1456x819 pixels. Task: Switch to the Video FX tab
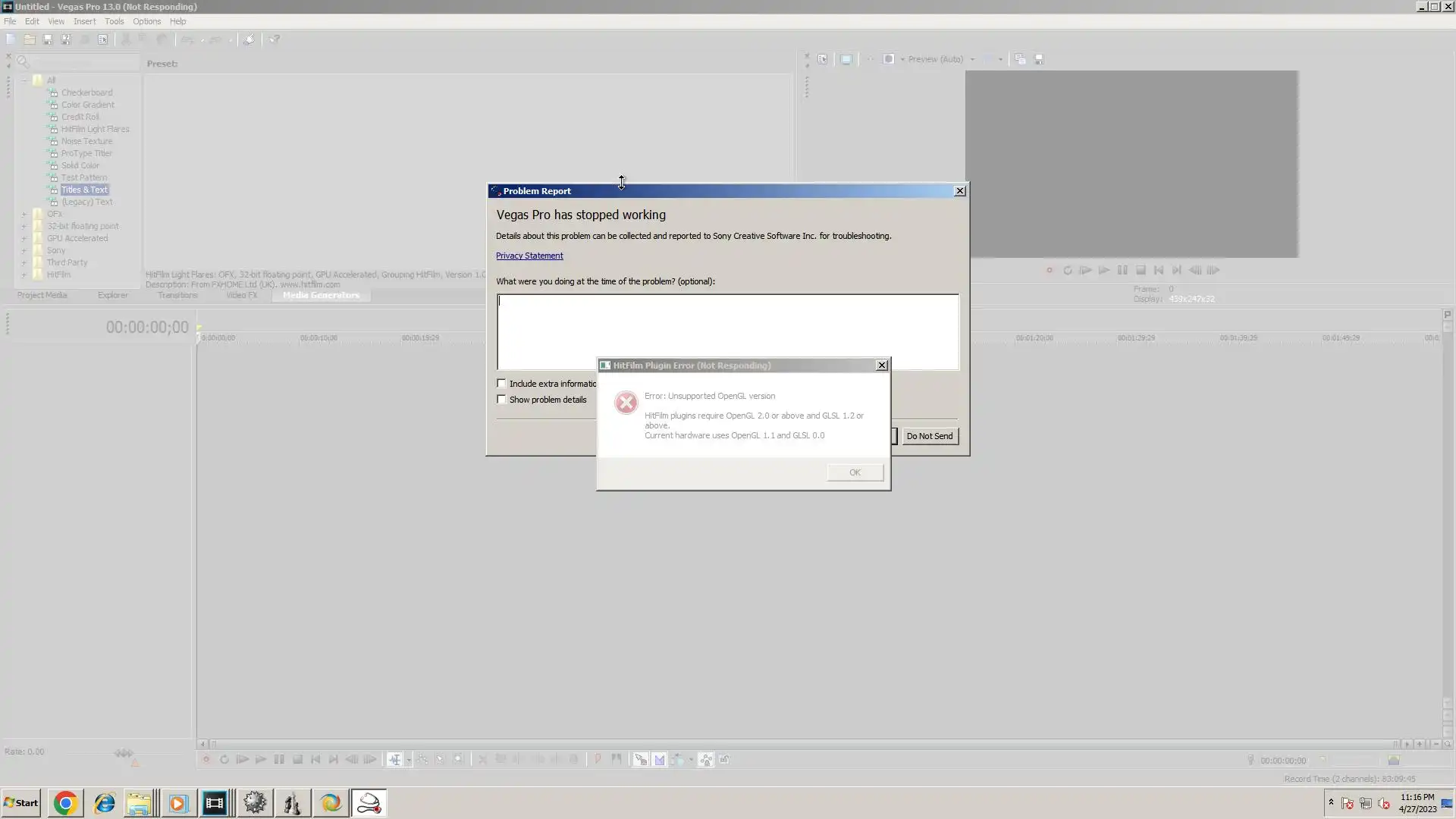click(241, 296)
